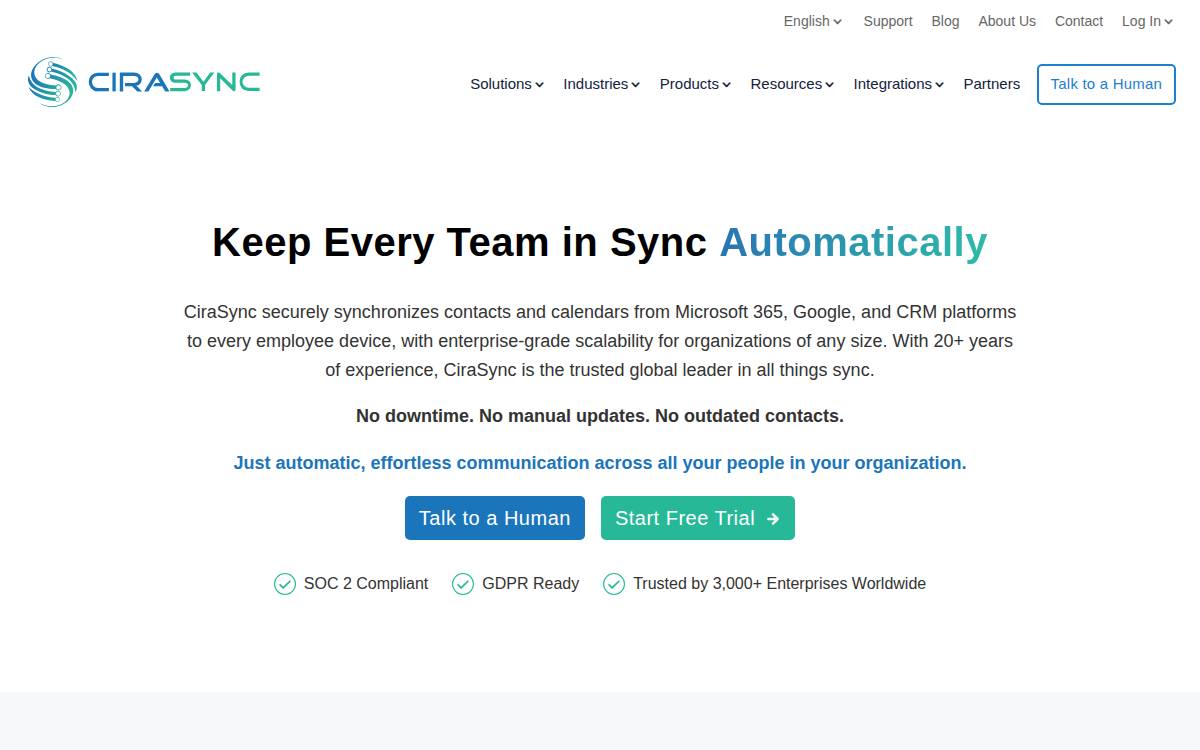The image size is (1200, 750).
Task: Open the About Us page
Action: click(x=1007, y=21)
